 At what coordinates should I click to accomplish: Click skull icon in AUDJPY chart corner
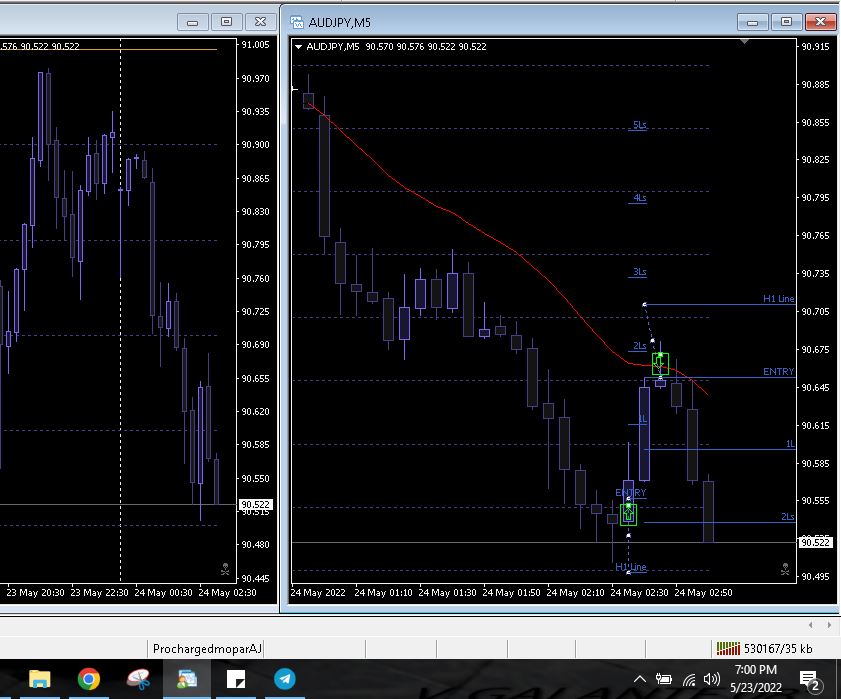[785, 569]
